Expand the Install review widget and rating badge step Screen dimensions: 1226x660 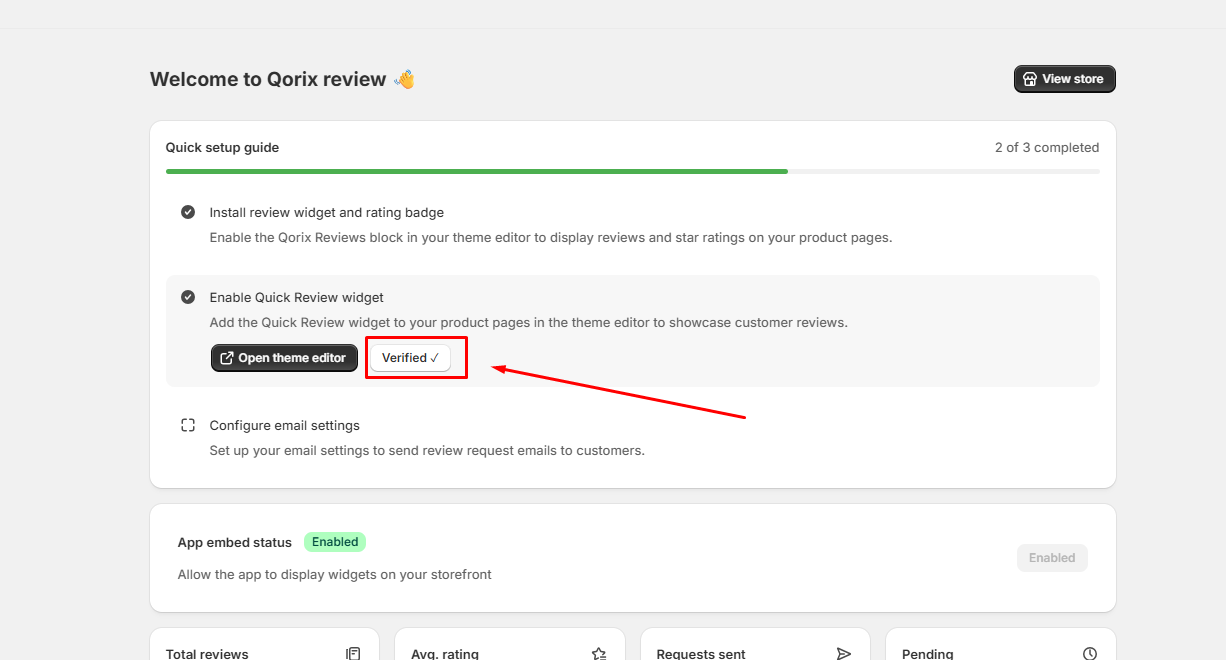coord(326,212)
